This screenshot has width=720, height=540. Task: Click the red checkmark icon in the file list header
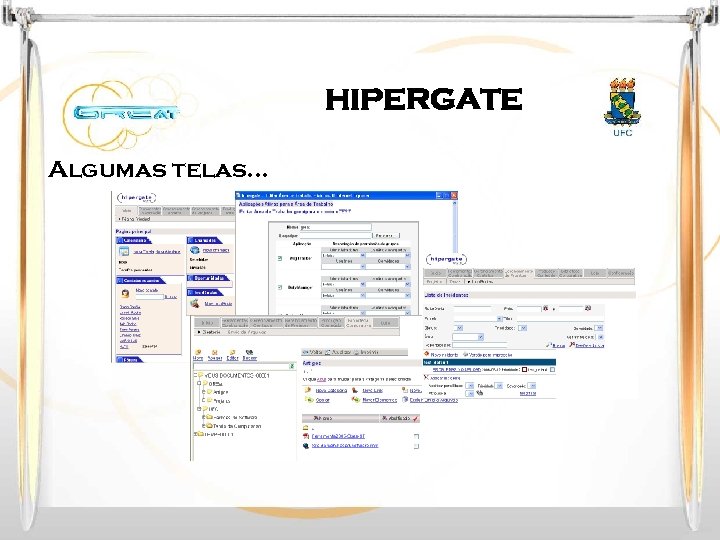coord(415,418)
